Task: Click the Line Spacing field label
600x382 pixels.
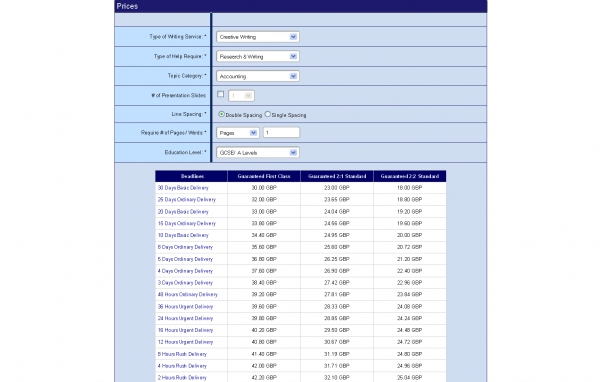Action: (189, 114)
